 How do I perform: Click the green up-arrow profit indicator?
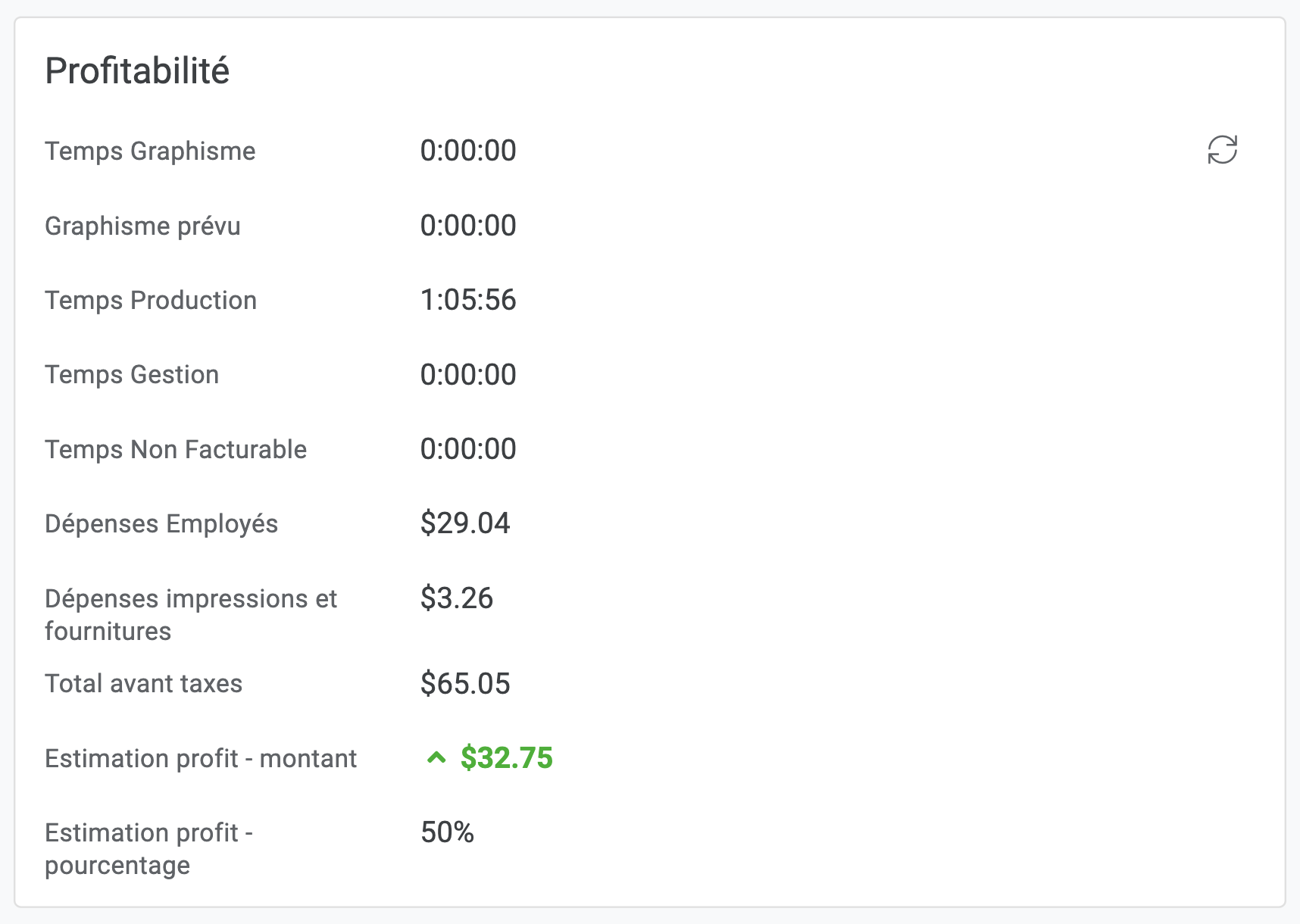436,757
